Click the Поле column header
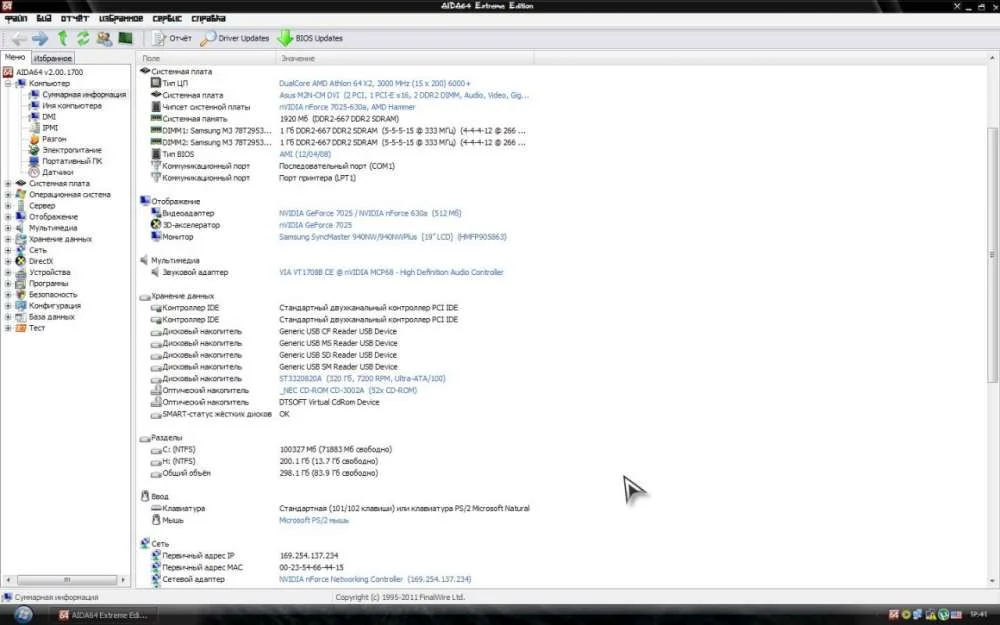1000x625 pixels. (206, 58)
